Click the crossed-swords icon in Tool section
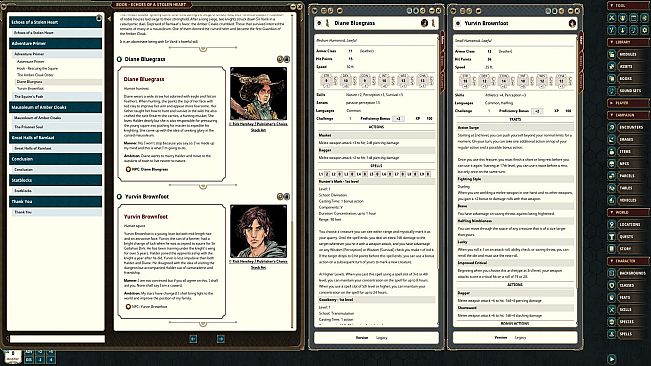Screen dimensions: 651x366 click(612, 18)
